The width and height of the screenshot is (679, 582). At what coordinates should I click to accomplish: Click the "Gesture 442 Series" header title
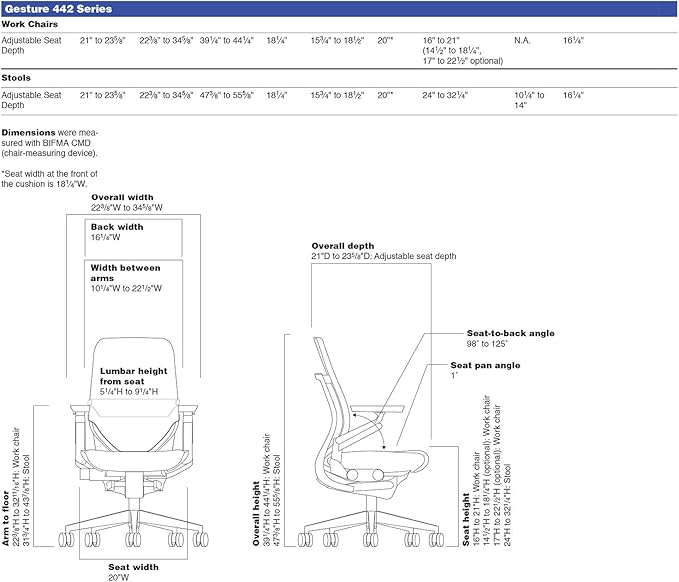58,9
